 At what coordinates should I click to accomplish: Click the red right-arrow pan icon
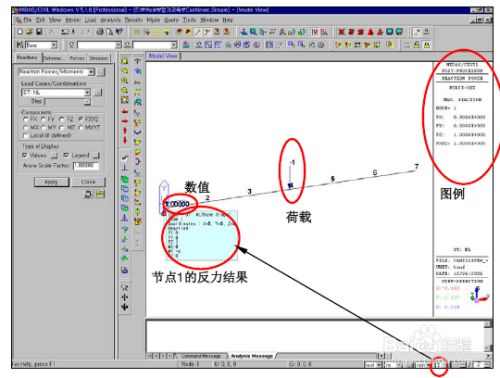125,121
